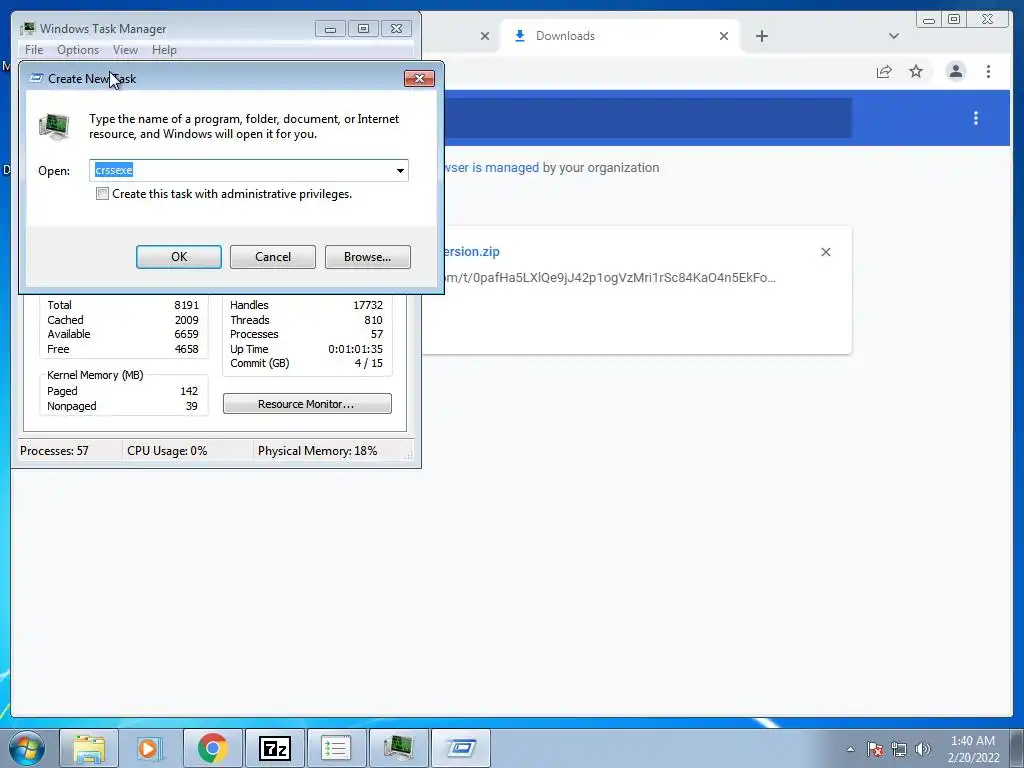Click CPU Usage: 0% in status bar
The width and height of the screenshot is (1024, 768).
[167, 451]
